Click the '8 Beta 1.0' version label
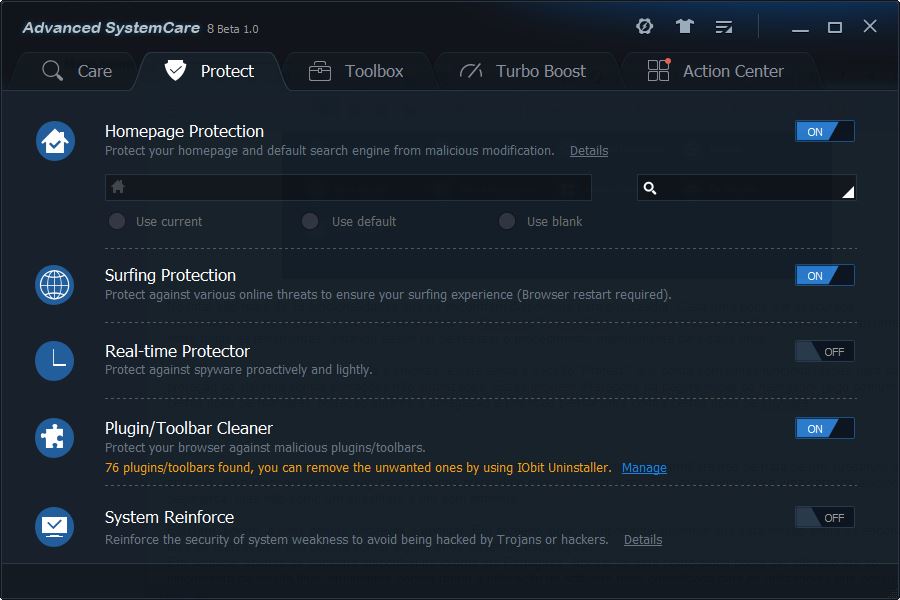This screenshot has height=600, width=900. 232,29
